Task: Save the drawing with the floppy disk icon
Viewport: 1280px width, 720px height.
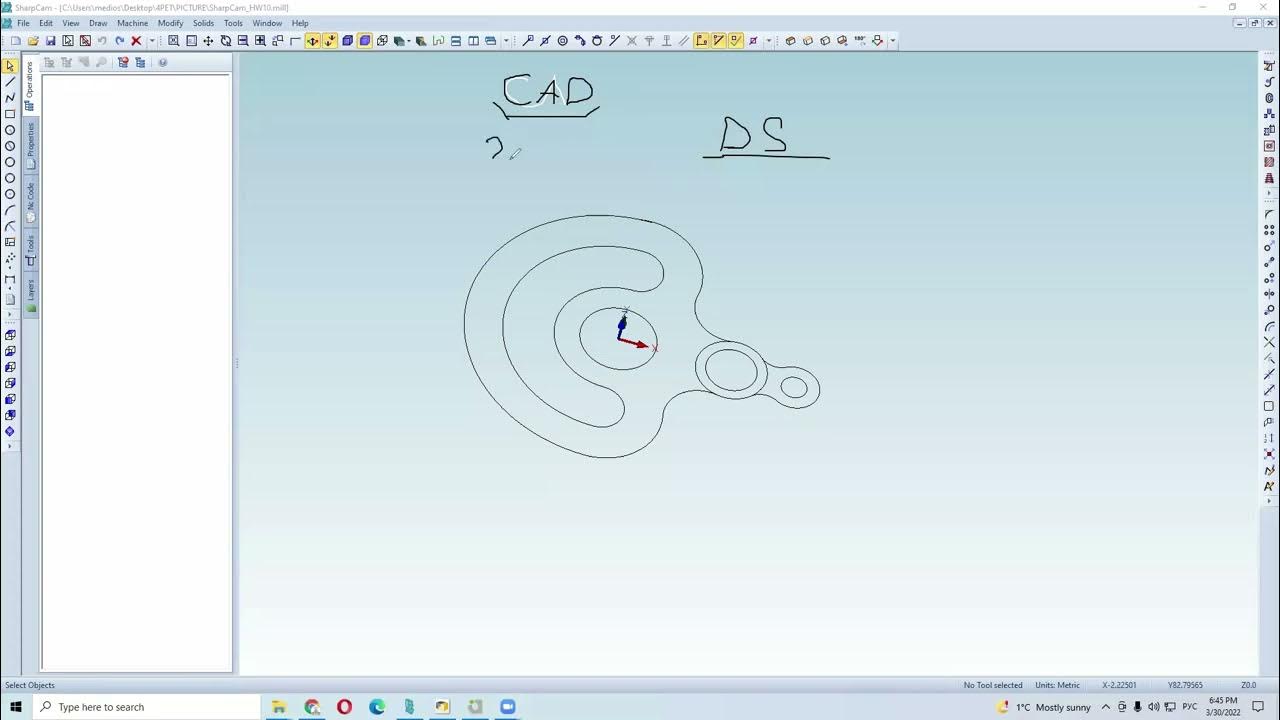Action: click(50, 41)
